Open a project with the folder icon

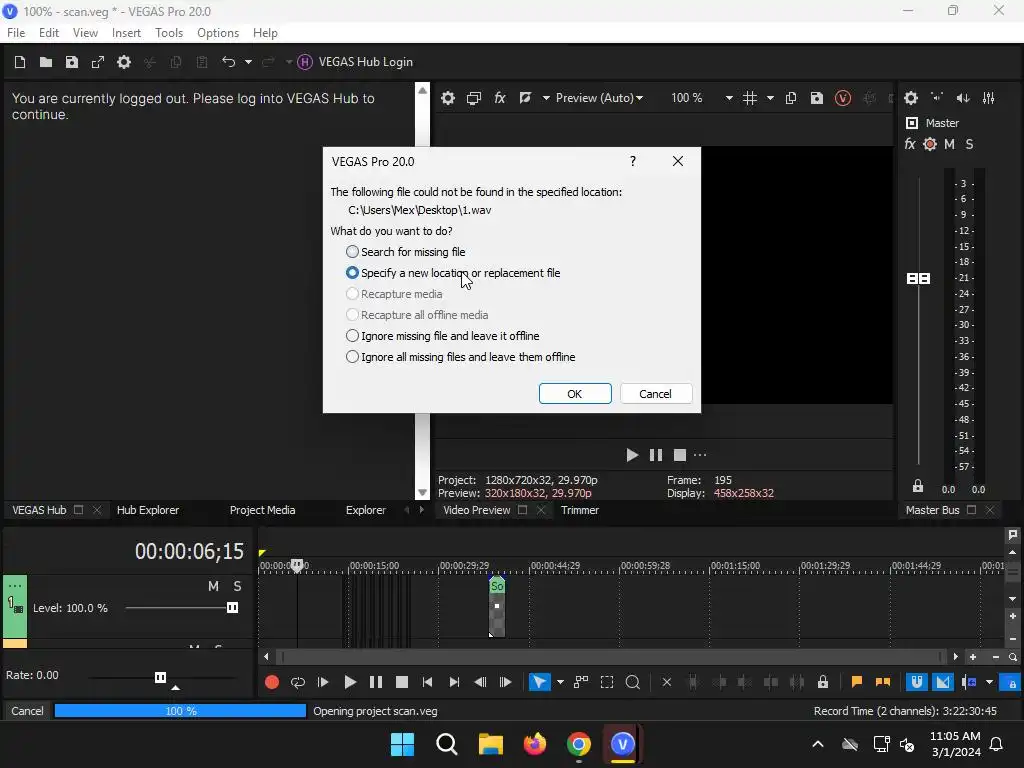point(46,62)
